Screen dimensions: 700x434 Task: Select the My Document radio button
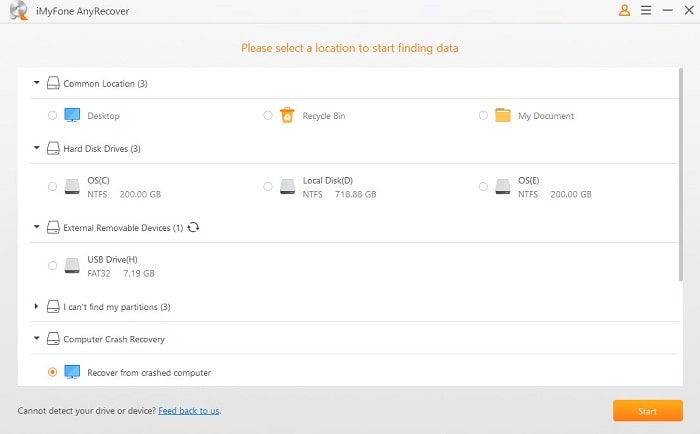pos(483,115)
